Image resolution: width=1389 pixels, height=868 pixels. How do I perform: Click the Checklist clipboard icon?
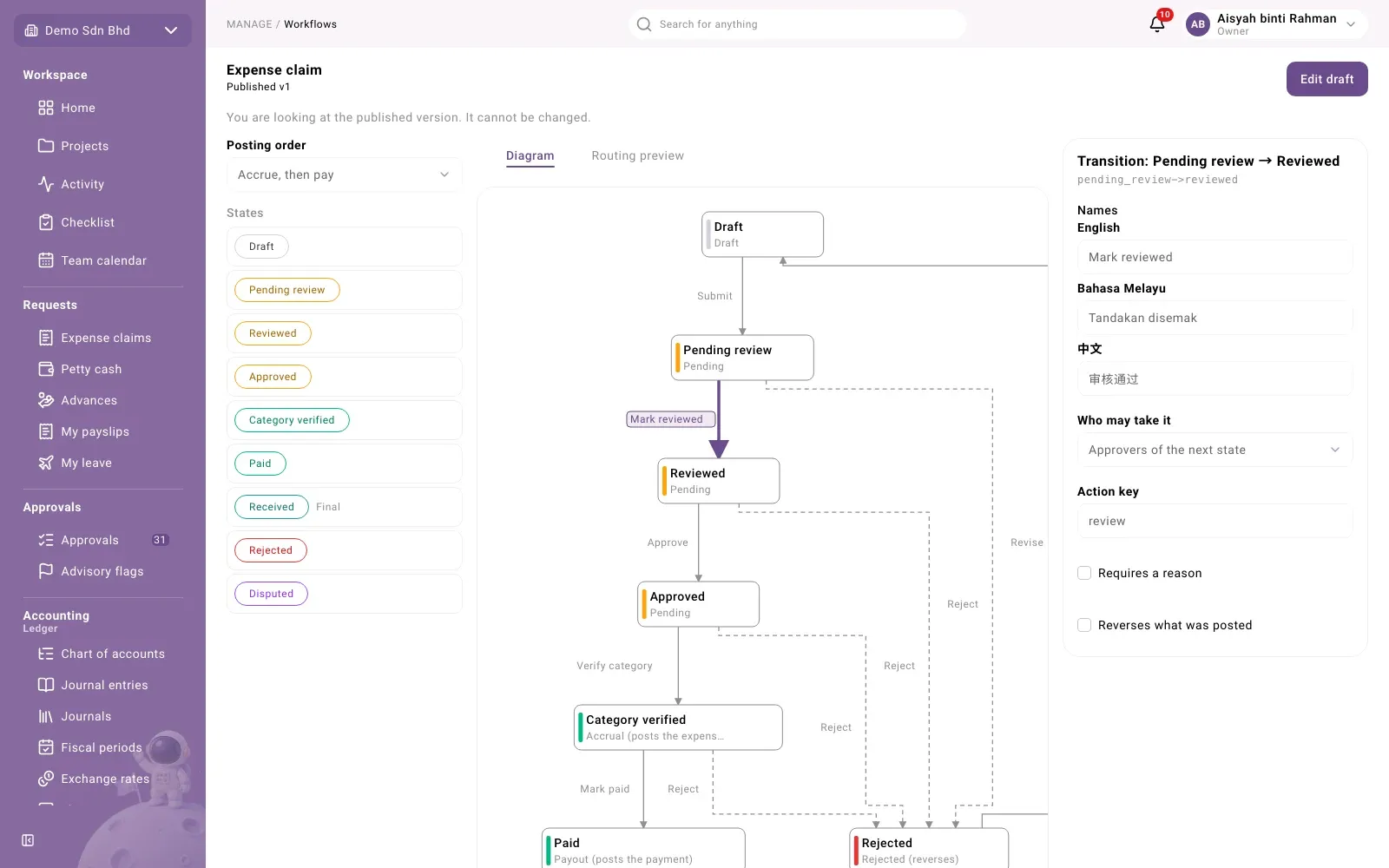tap(46, 222)
